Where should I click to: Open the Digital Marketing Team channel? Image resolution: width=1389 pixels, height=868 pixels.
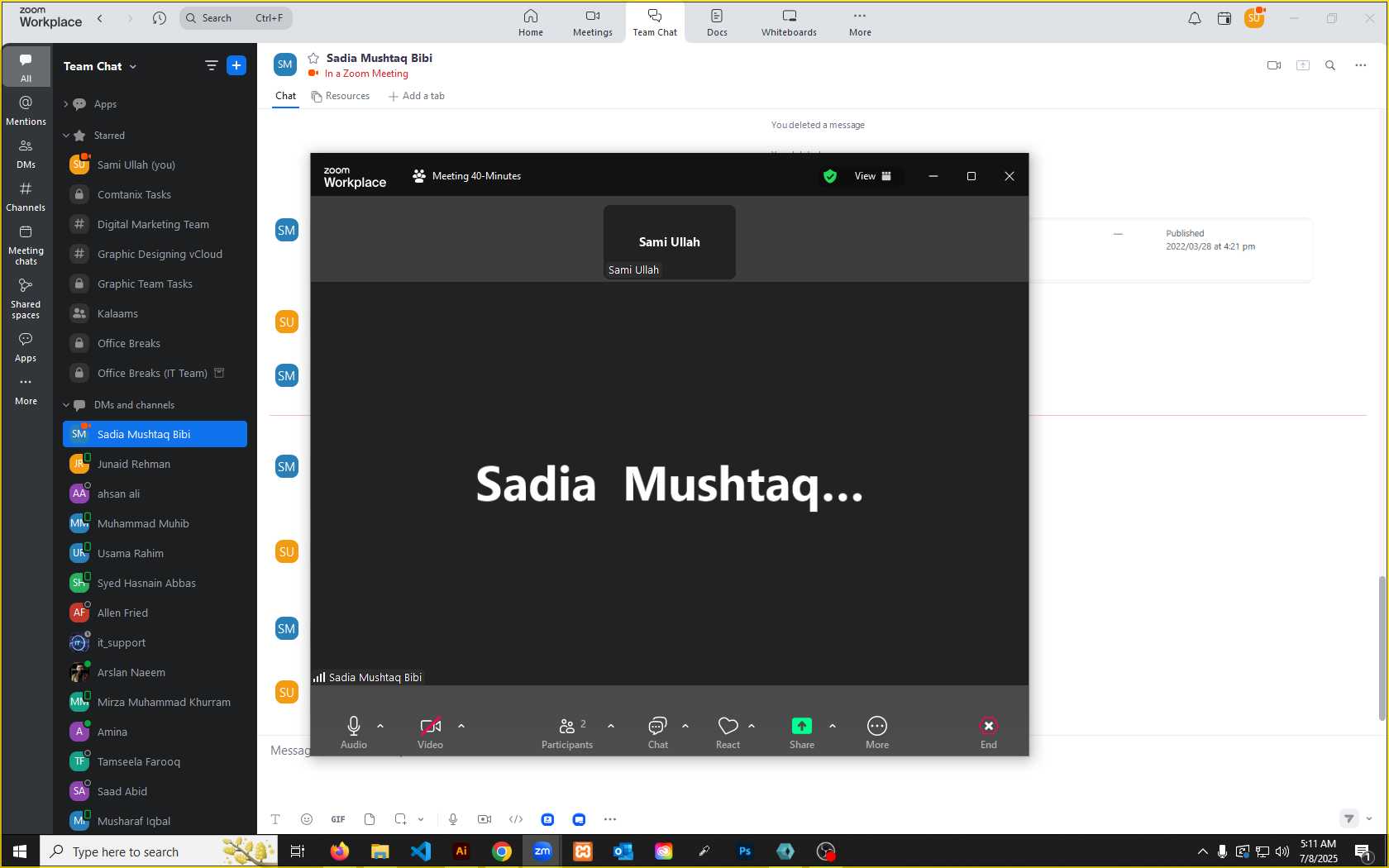pyautogui.click(x=155, y=224)
